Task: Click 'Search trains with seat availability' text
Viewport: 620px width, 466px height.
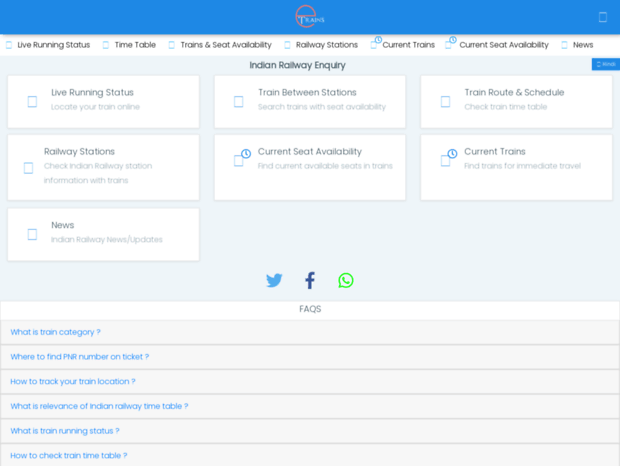Action: point(322,107)
